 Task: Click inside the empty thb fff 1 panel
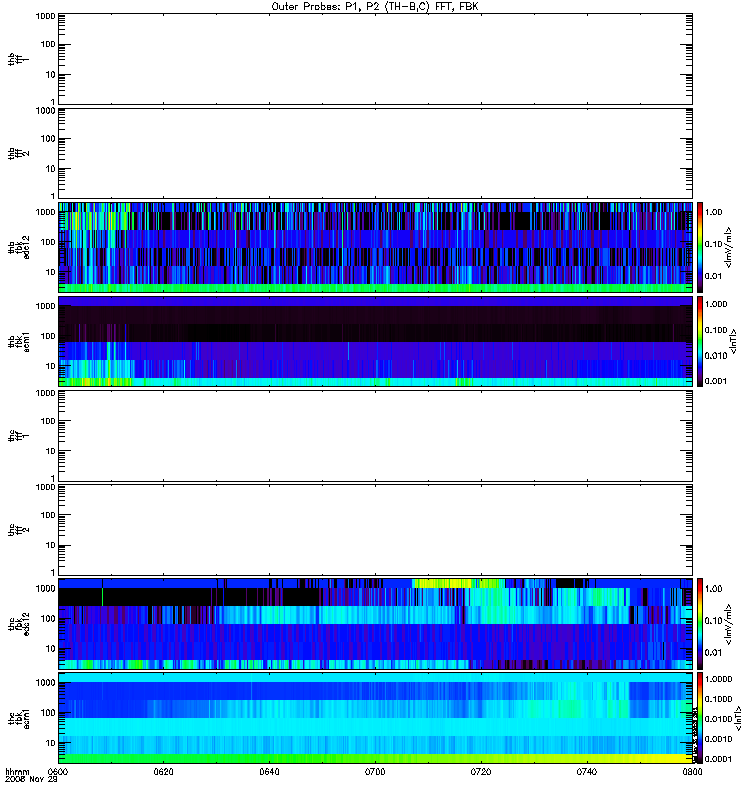(375, 59)
